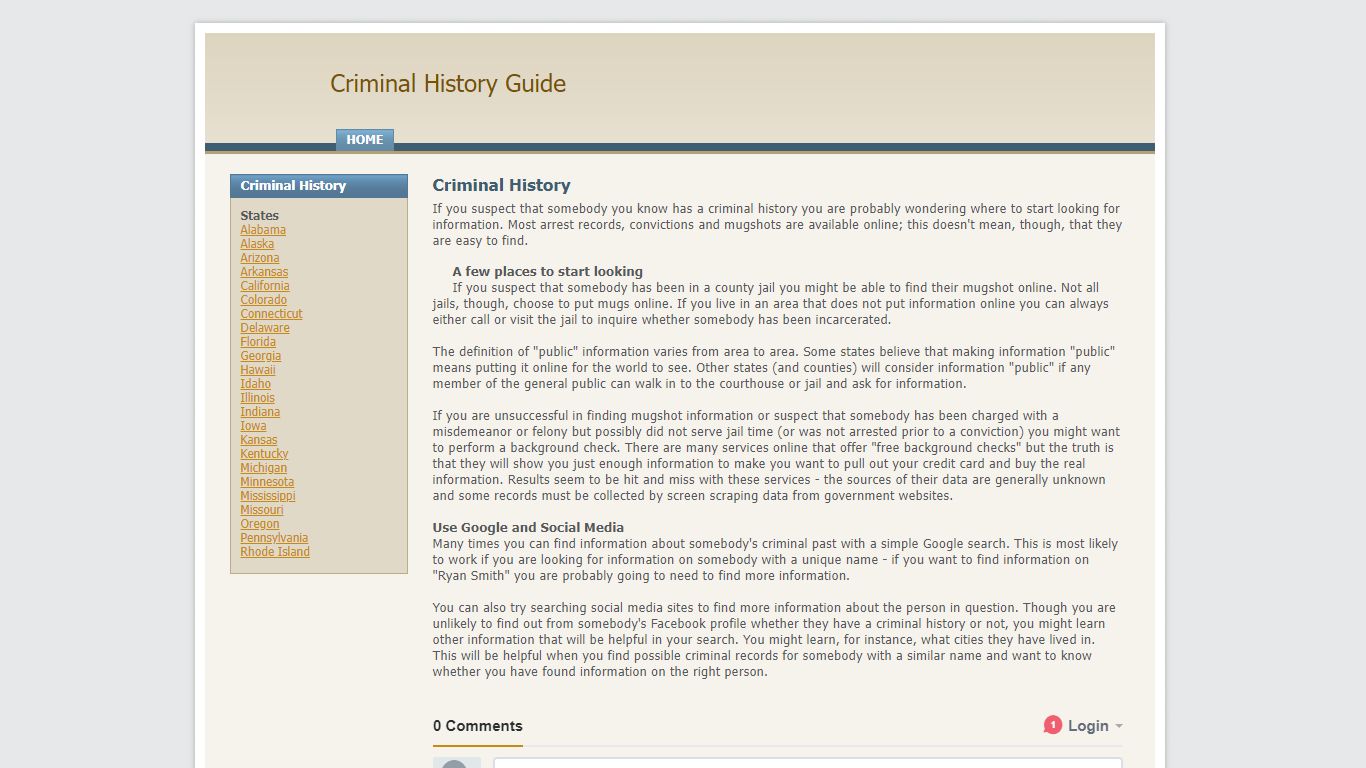Click the 'Use Google and Social Media' subheading
1366x768 pixels.
click(x=528, y=528)
